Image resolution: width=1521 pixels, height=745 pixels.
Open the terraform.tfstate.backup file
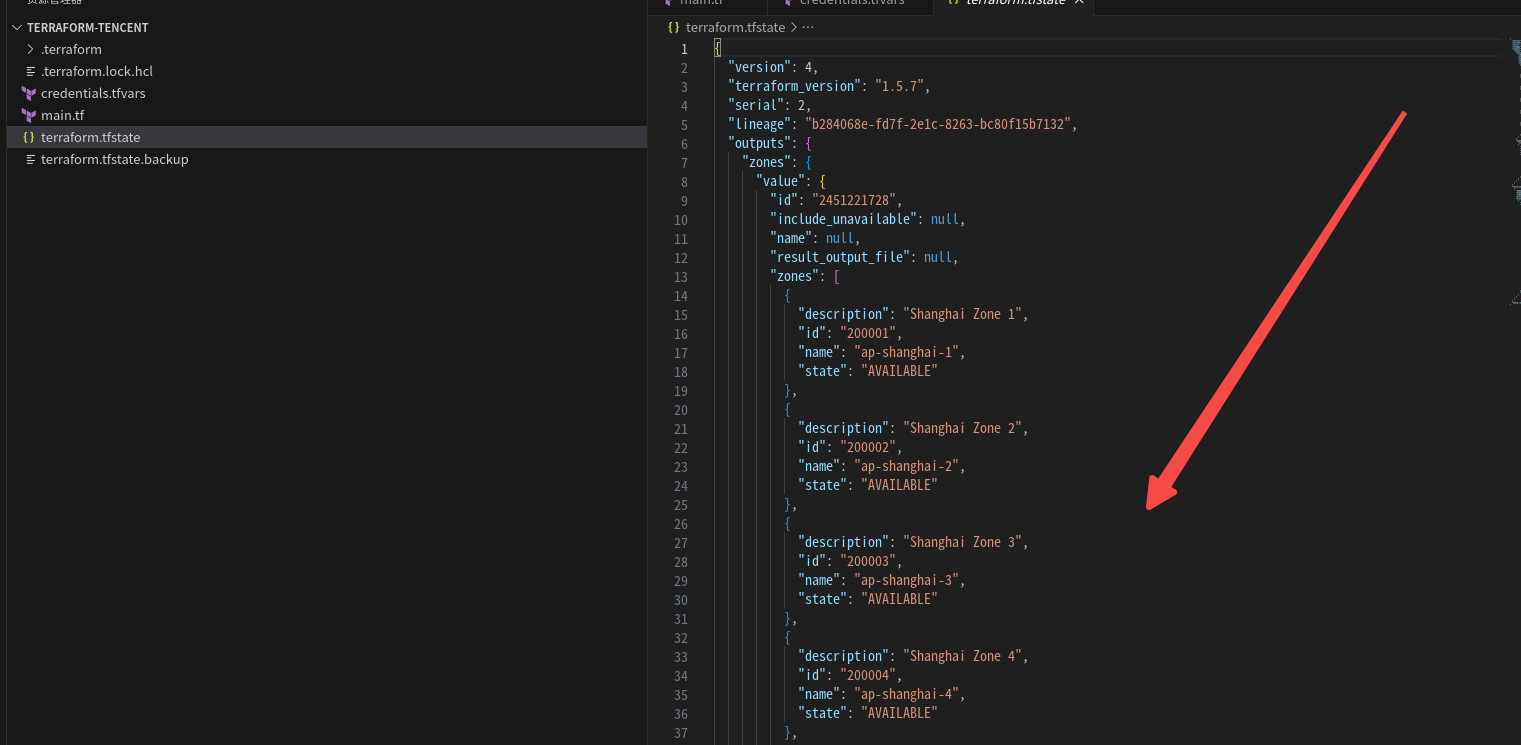tap(114, 159)
